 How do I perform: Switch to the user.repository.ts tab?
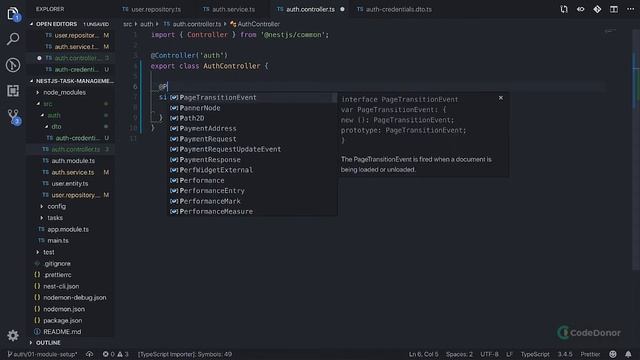pos(155,9)
